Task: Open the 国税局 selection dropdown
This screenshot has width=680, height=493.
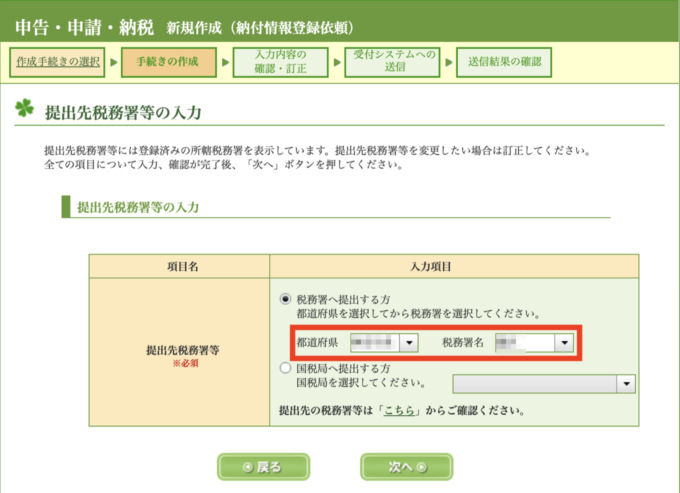Action: point(544,384)
